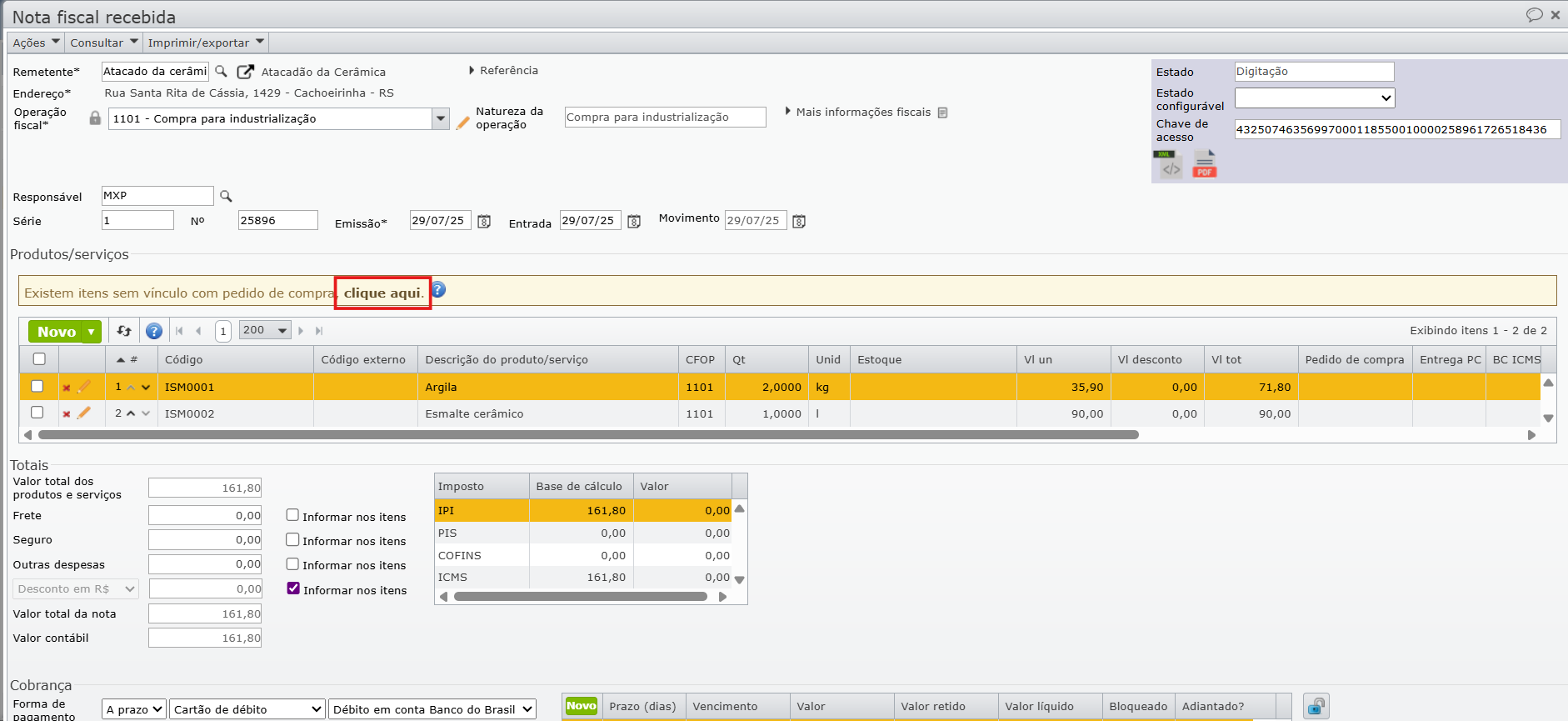Viewport: 1568px width, 721px height.
Task: Uncheck Informar nos itens for Desconto
Action: pos(293,588)
